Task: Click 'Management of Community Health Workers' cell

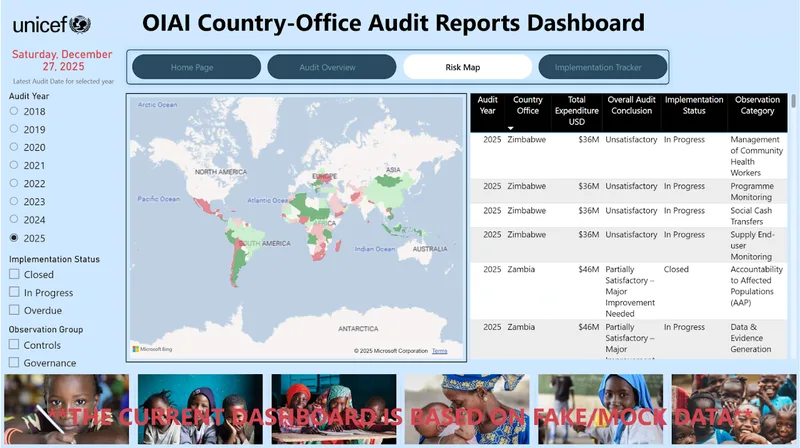Action: click(756, 156)
